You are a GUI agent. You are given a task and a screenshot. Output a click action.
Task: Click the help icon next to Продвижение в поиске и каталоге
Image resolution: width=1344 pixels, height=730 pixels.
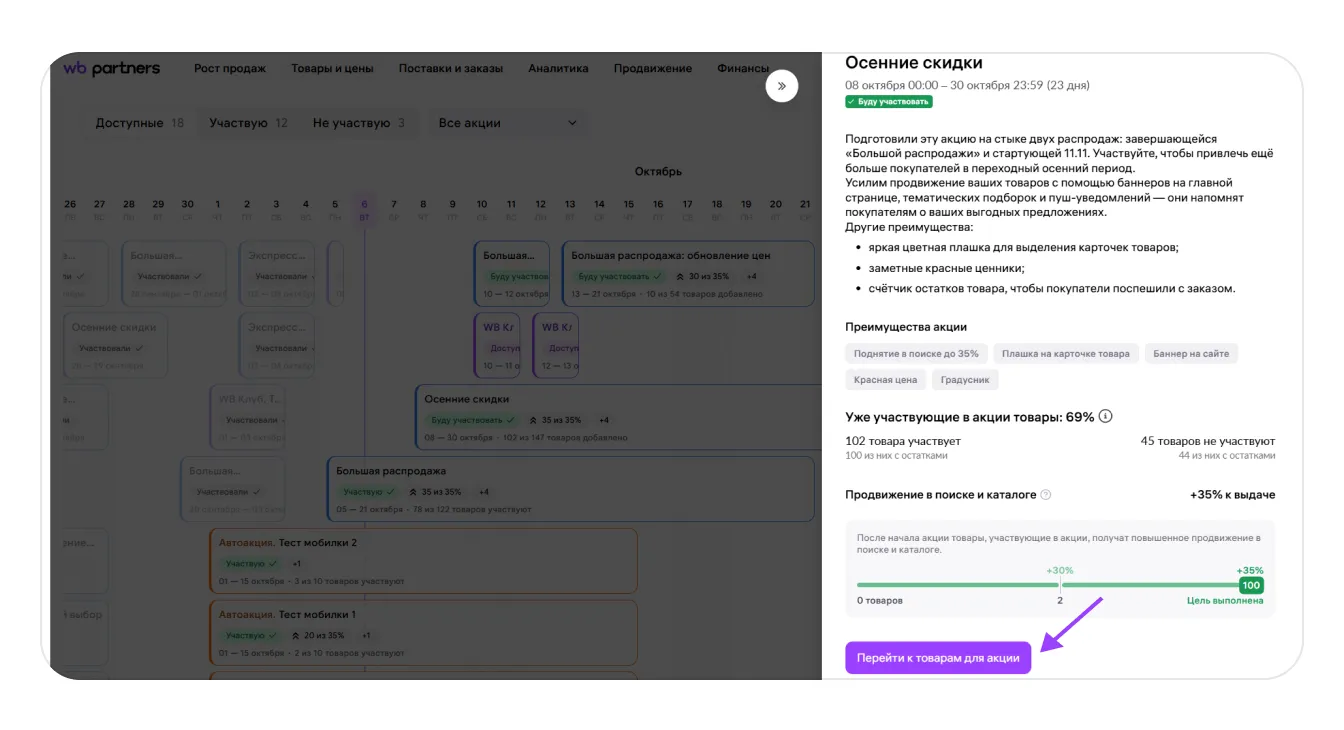(x=1046, y=495)
